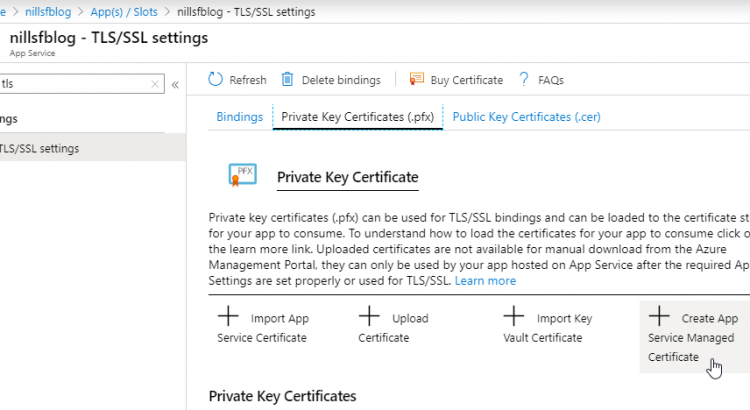Screen dimensions: 750x410
Task: Click the Buy Certificate badge icon
Action: (x=416, y=79)
